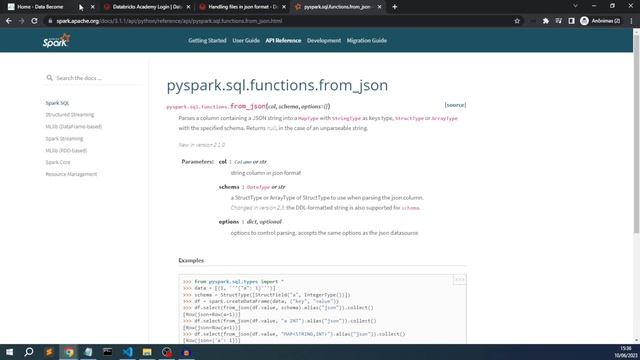
Task: Close the Databricks Academy Login tab
Action: pos(188,7)
